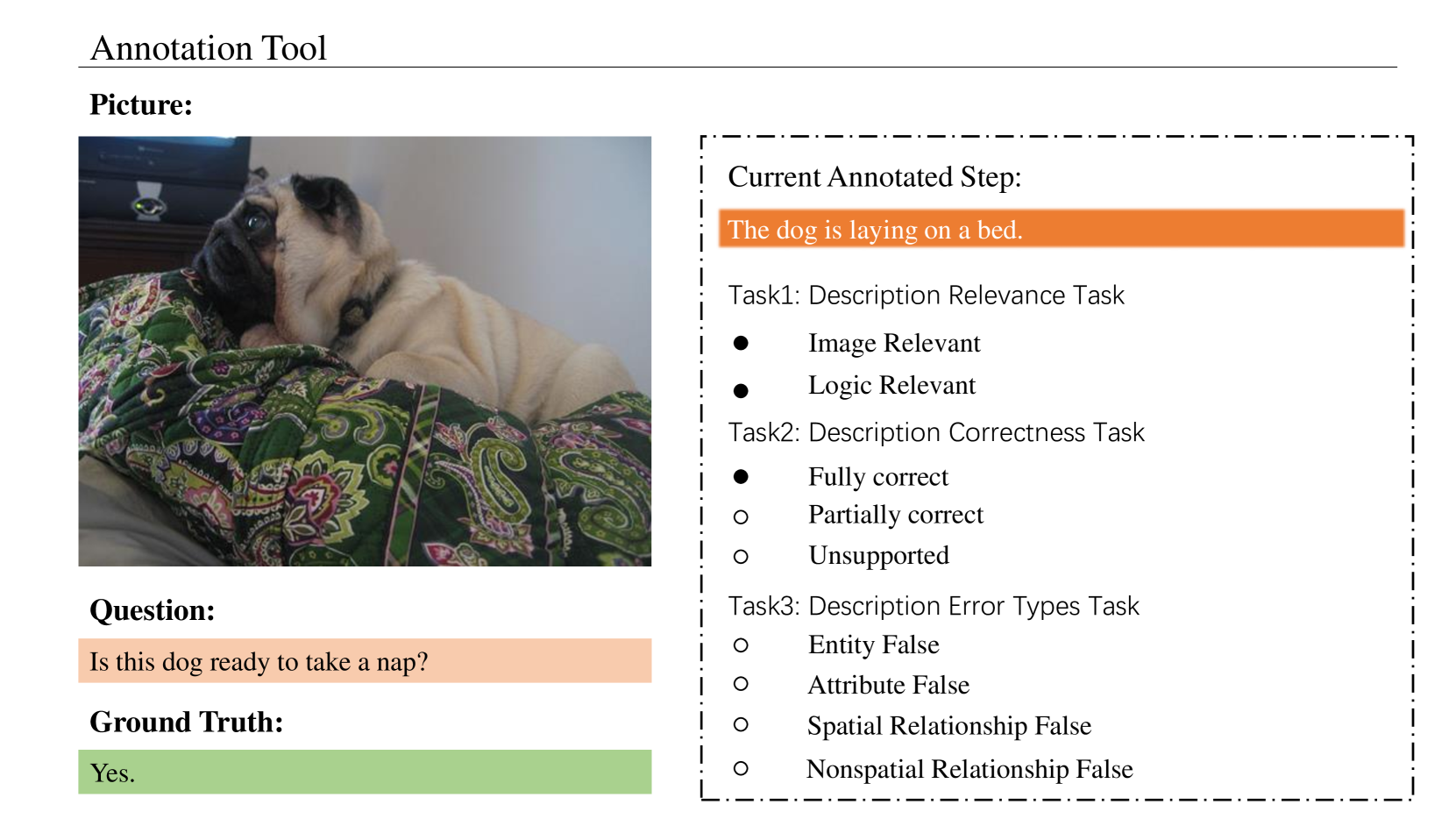1456x819 pixels.
Task: Click the Task1 Description Relevance Task heading
Action: pos(926,296)
